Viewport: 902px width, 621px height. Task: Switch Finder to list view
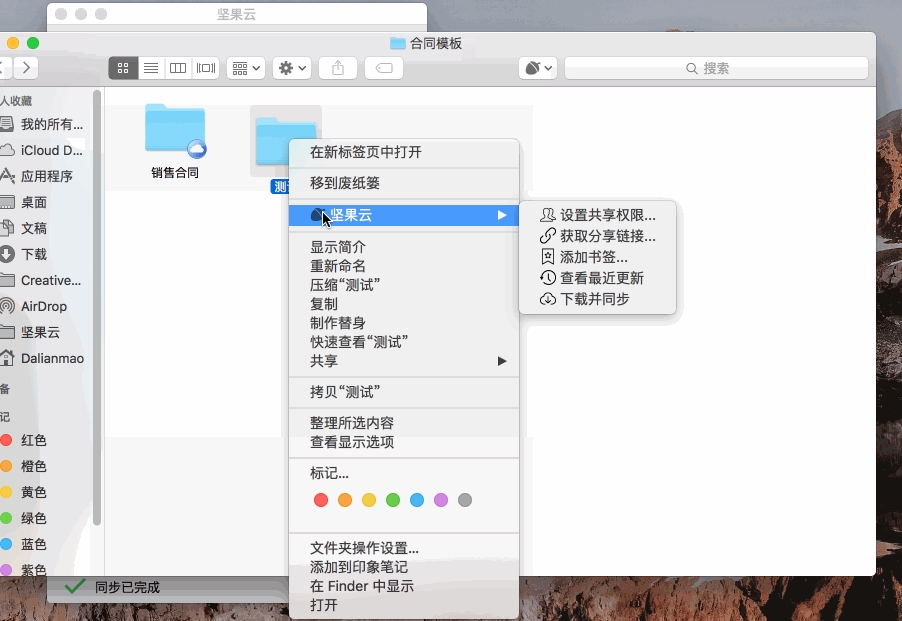[x=151, y=68]
